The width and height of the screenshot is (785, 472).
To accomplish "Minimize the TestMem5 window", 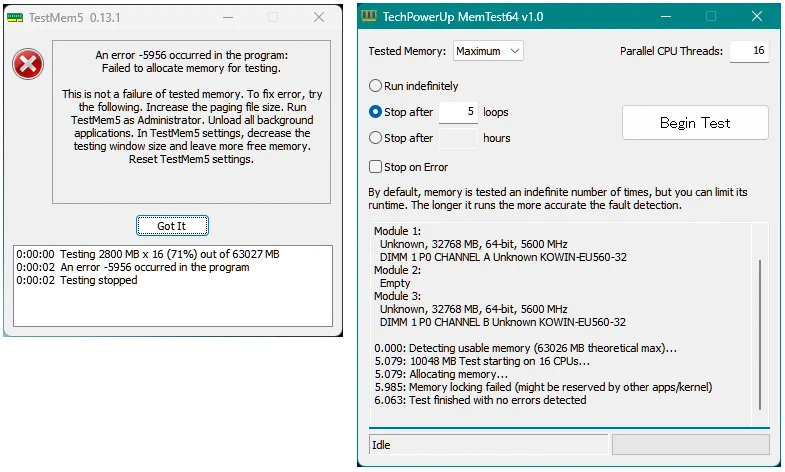I will [228, 18].
